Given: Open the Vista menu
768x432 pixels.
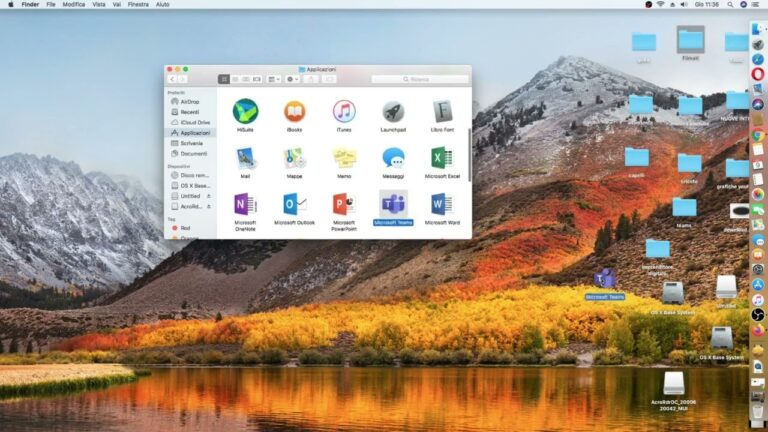Looking at the screenshot, I should 99,4.
